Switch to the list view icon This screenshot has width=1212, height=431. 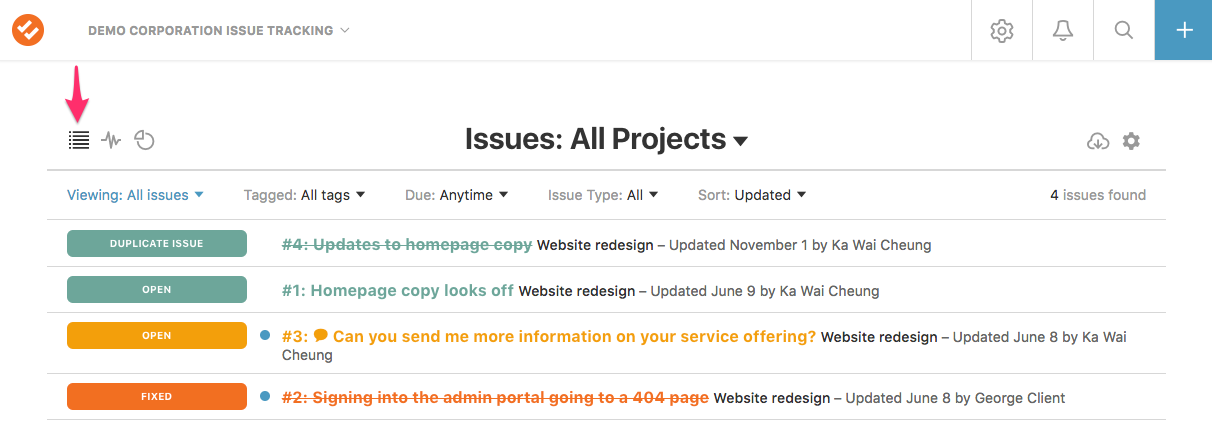point(79,140)
